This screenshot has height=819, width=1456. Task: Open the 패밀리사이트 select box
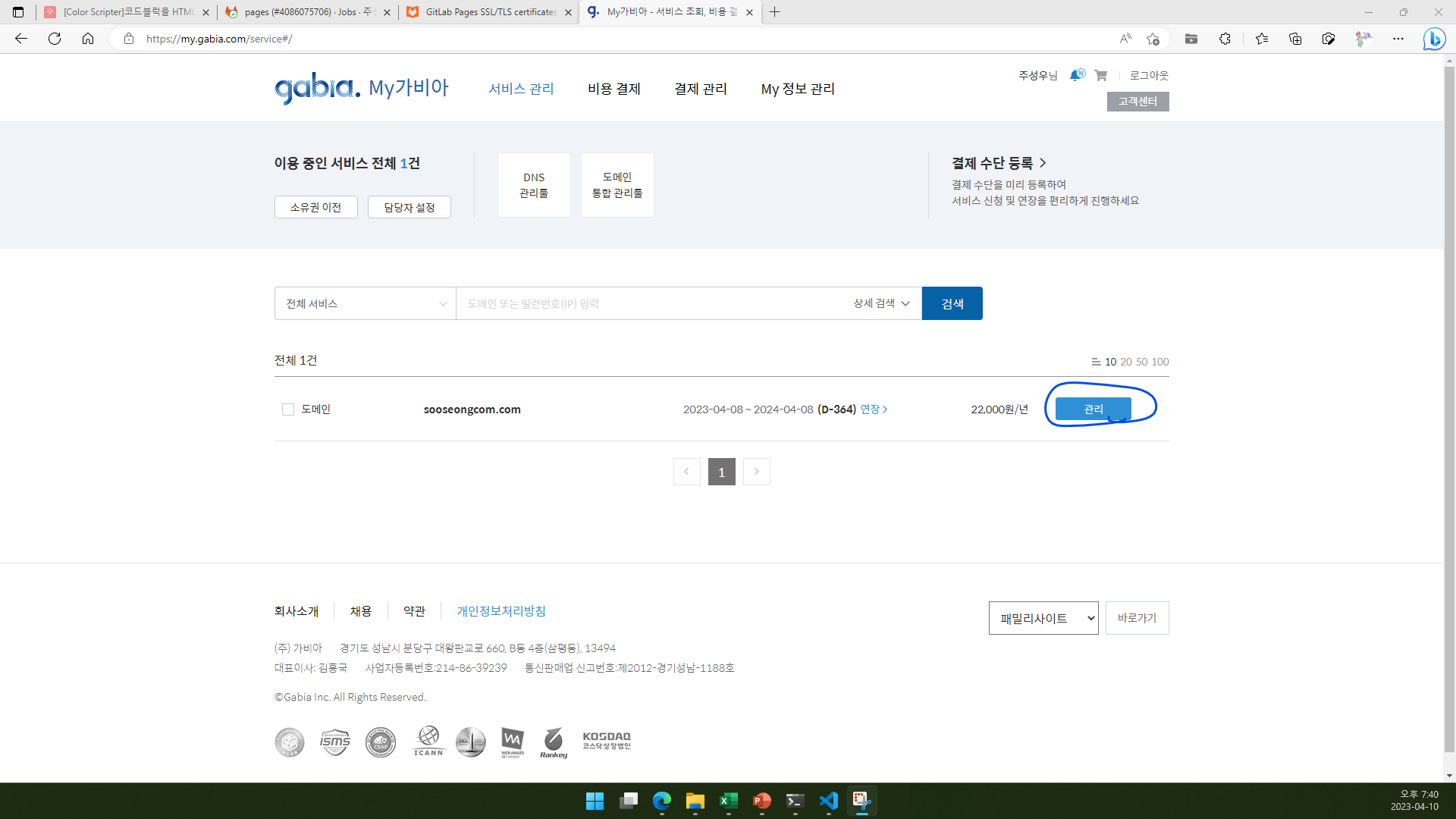tap(1043, 618)
